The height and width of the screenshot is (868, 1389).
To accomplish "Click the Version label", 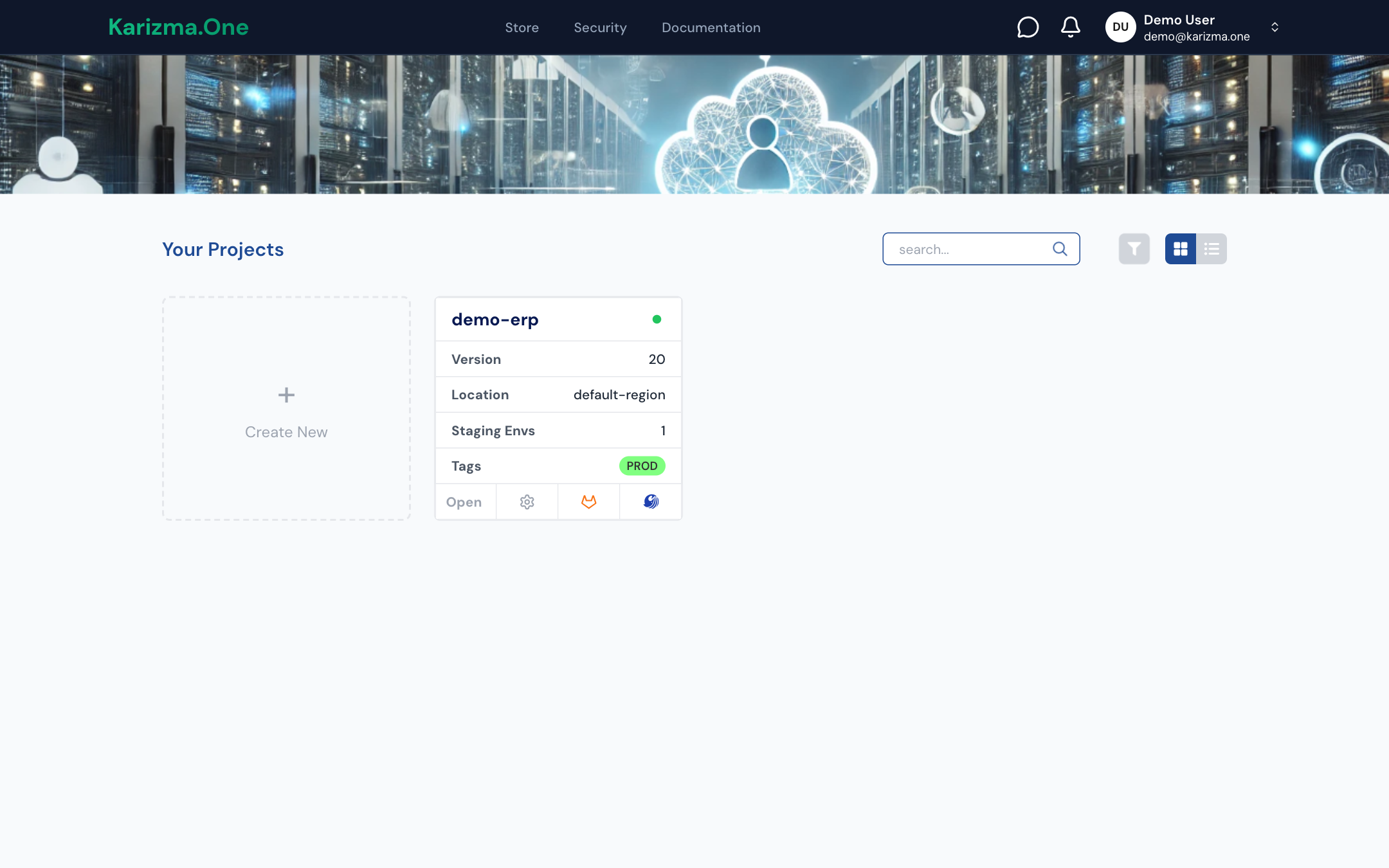I will [476, 359].
